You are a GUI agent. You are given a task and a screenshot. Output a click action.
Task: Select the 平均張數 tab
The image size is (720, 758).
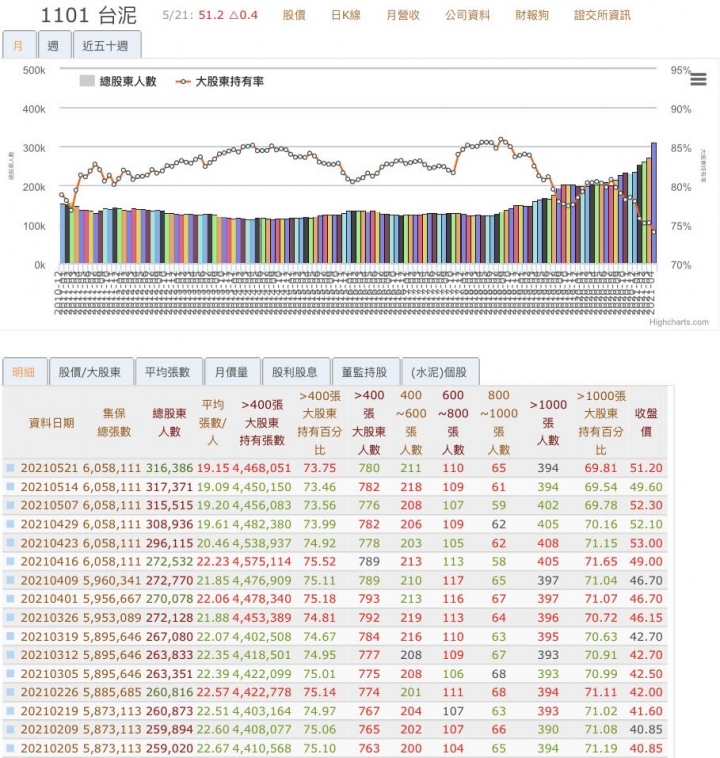(x=168, y=372)
